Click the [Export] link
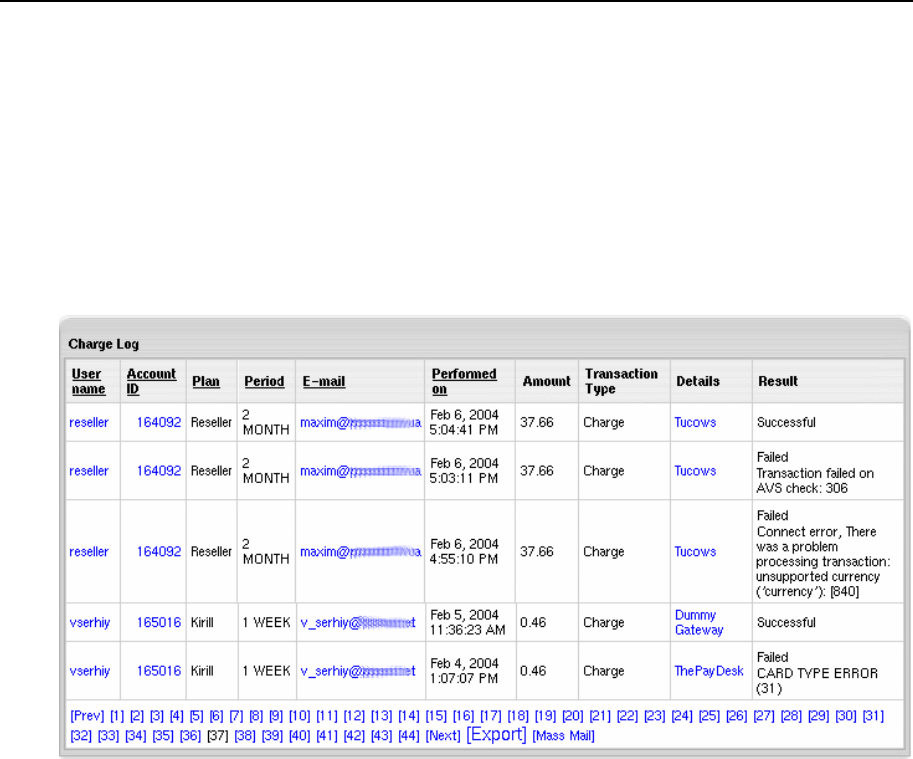The height and width of the screenshot is (759, 913). 496,735
